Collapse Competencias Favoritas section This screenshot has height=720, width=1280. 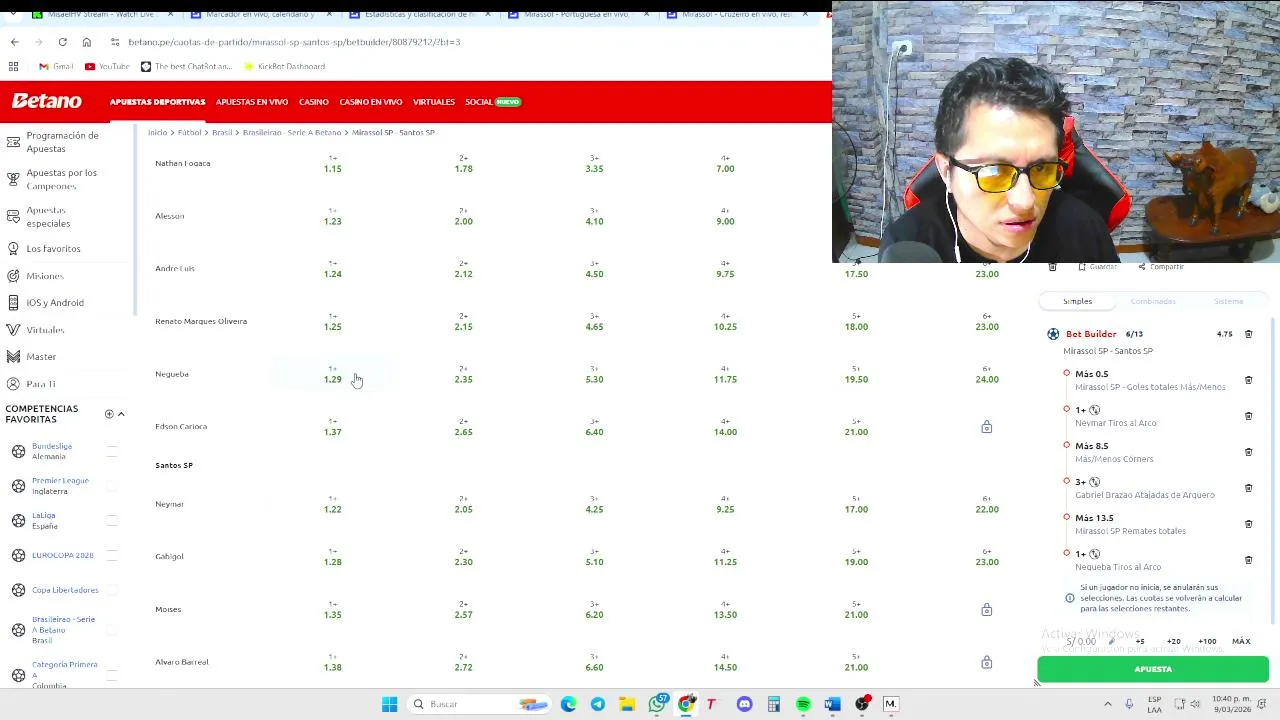tap(121, 414)
